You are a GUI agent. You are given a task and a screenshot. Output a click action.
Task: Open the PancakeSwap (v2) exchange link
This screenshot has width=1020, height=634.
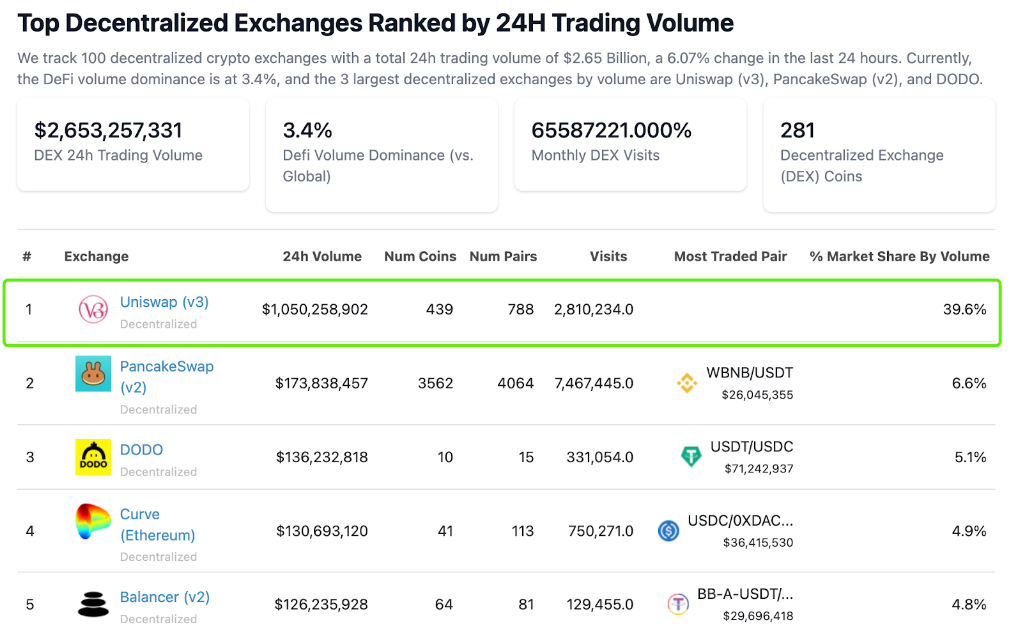(x=167, y=376)
